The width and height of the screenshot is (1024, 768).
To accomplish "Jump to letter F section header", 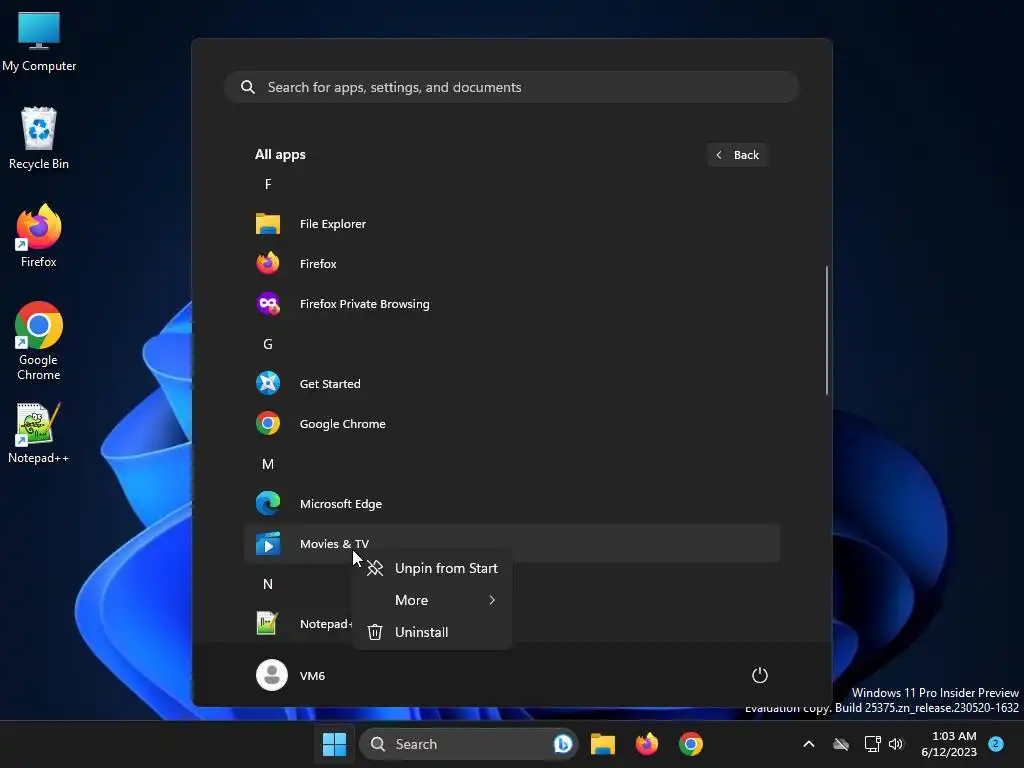I will tap(268, 184).
